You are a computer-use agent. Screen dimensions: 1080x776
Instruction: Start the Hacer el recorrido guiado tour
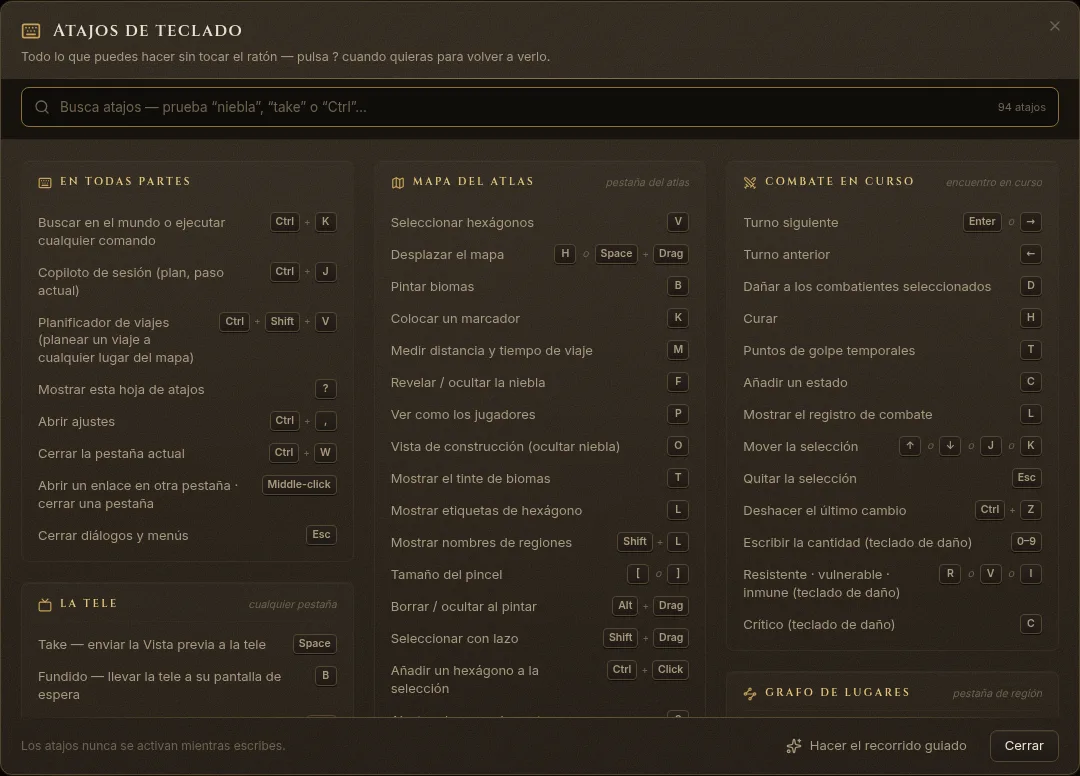(877, 746)
